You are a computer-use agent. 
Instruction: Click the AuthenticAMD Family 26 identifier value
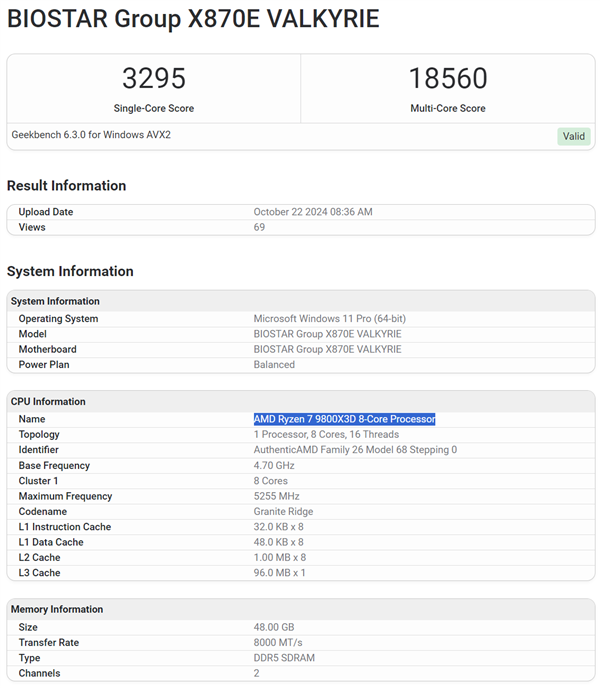click(x=355, y=450)
